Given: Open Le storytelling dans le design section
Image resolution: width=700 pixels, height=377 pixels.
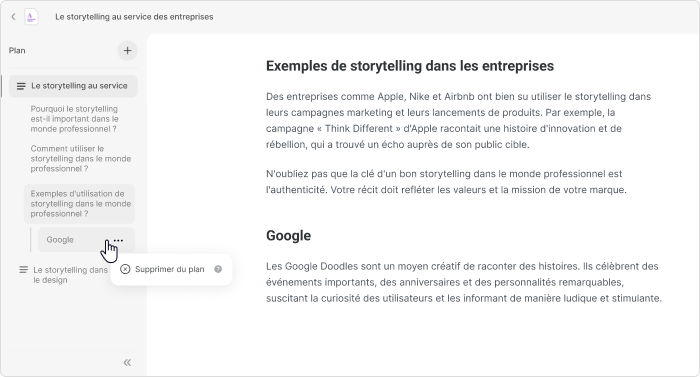Looking at the screenshot, I should point(70,275).
